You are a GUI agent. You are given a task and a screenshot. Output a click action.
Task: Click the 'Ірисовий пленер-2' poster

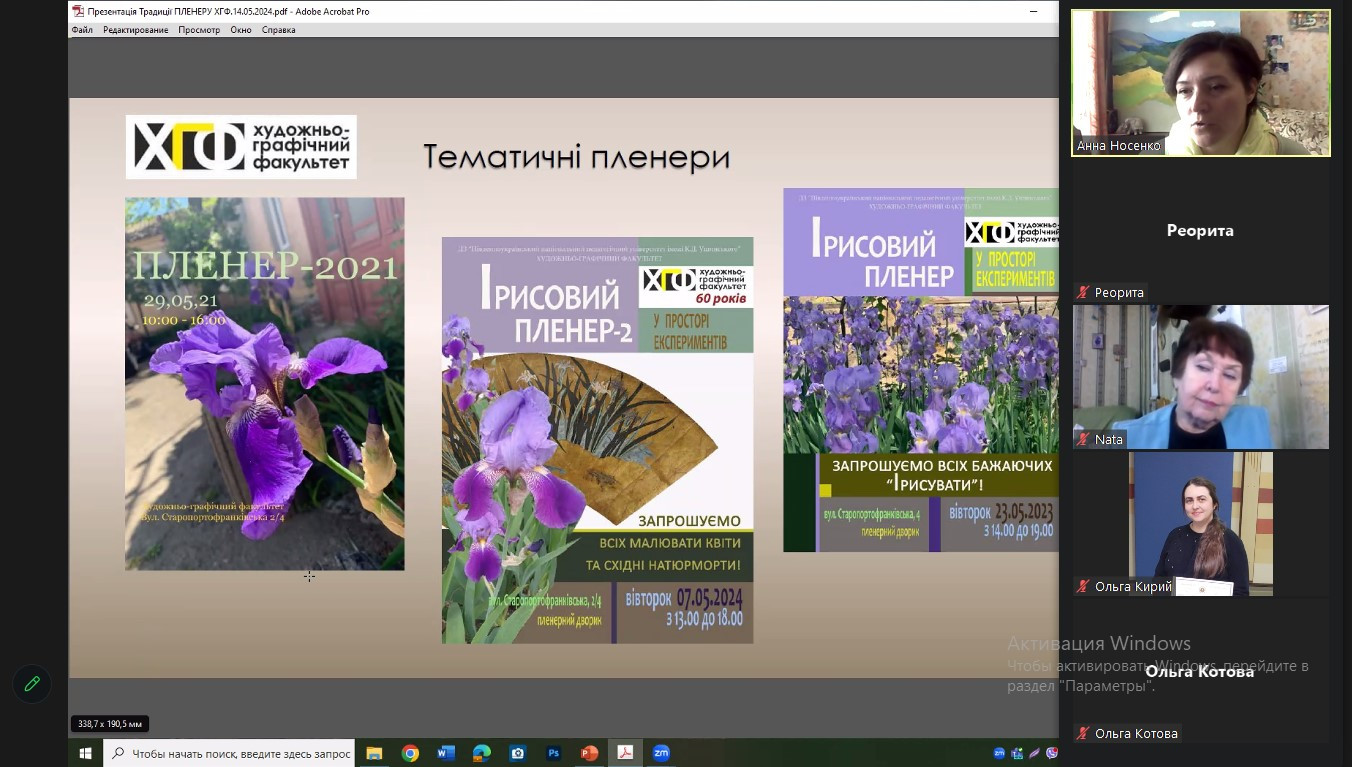point(598,440)
